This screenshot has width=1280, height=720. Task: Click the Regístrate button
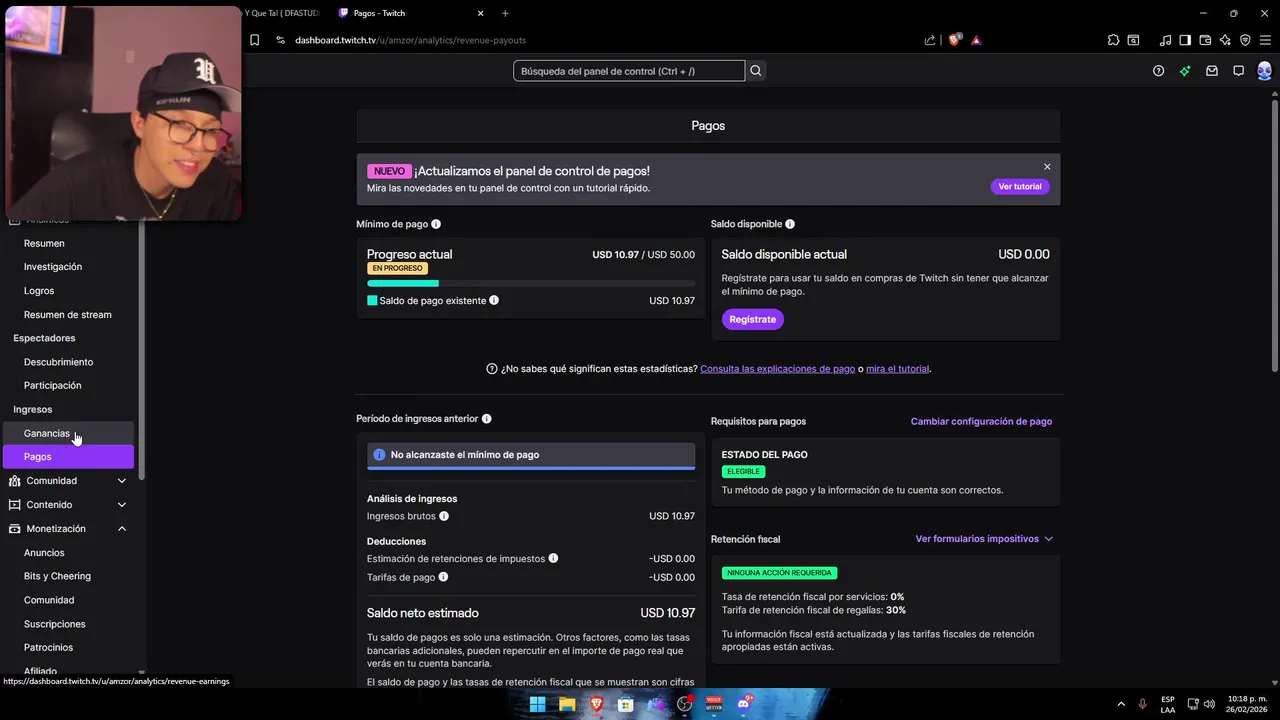click(x=752, y=319)
